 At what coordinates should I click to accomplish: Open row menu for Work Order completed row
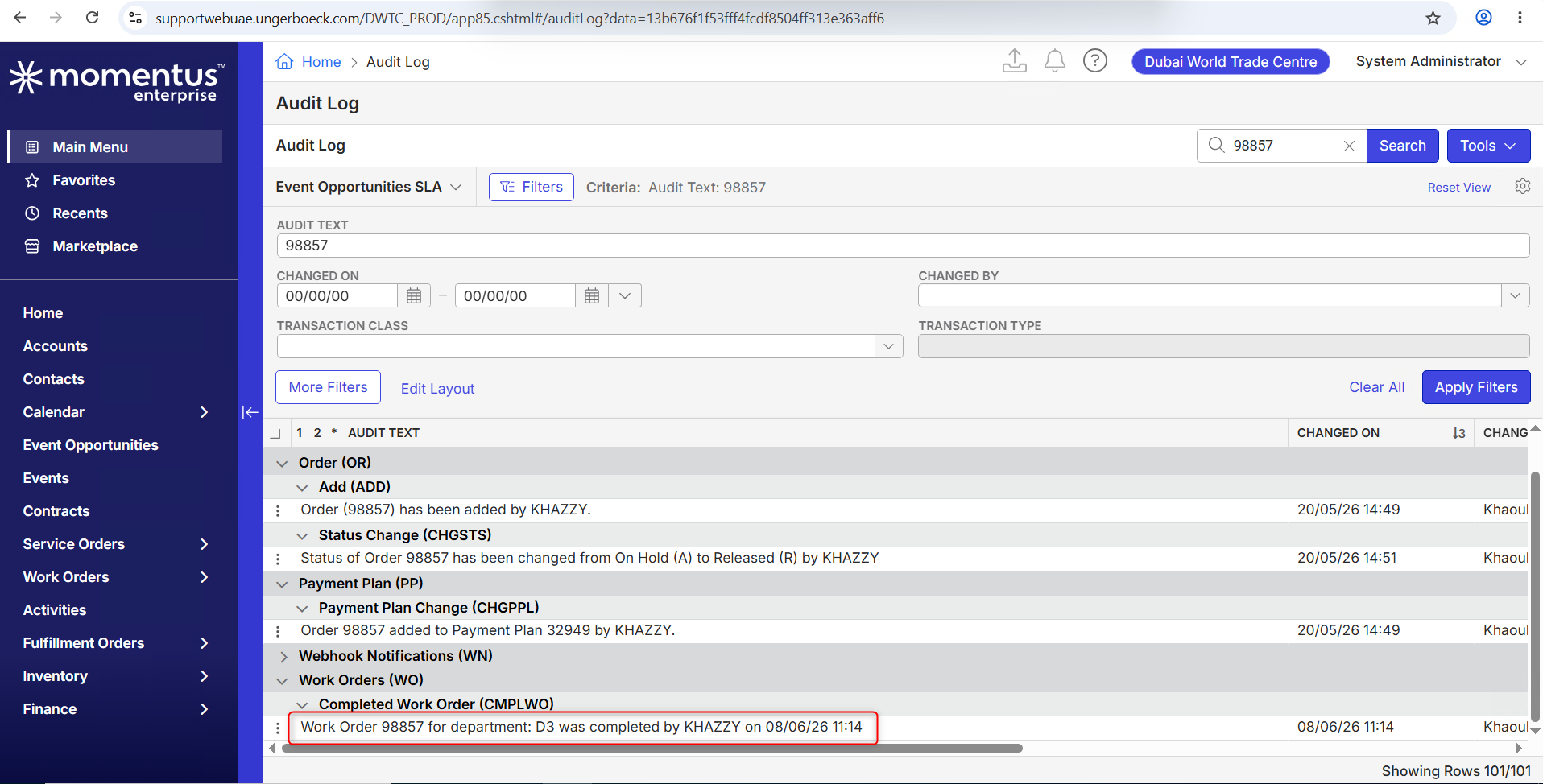[278, 728]
